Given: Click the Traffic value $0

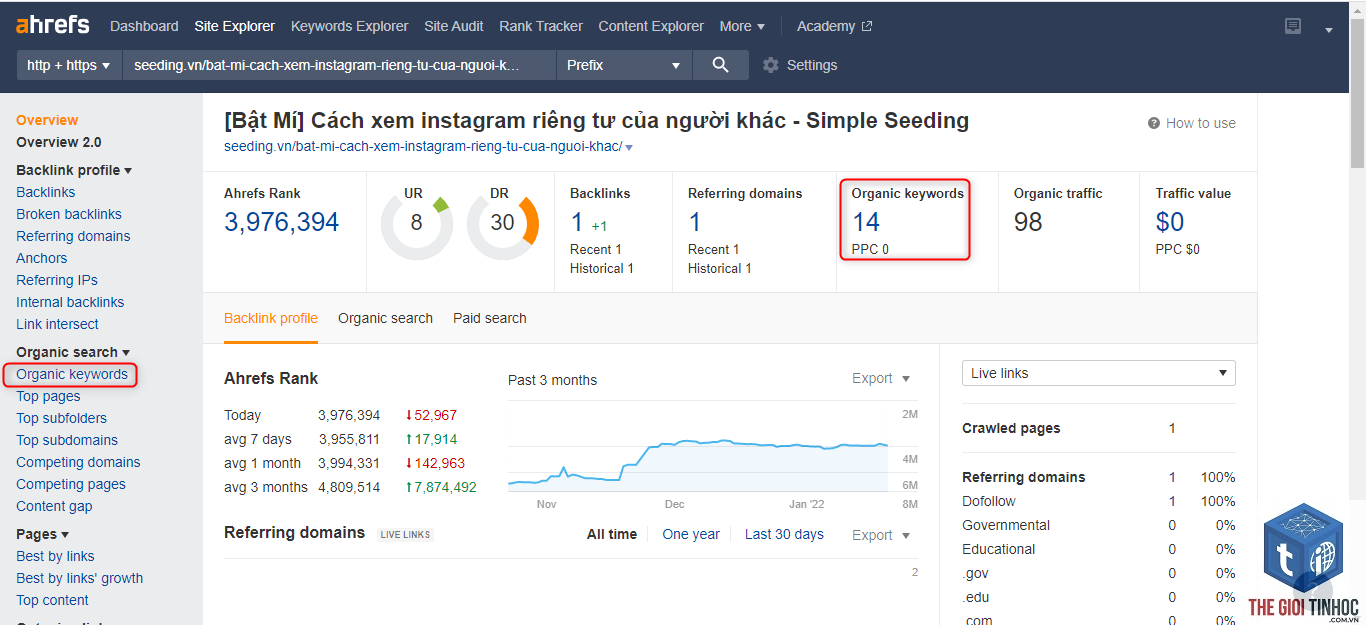Looking at the screenshot, I should coord(1170,222).
